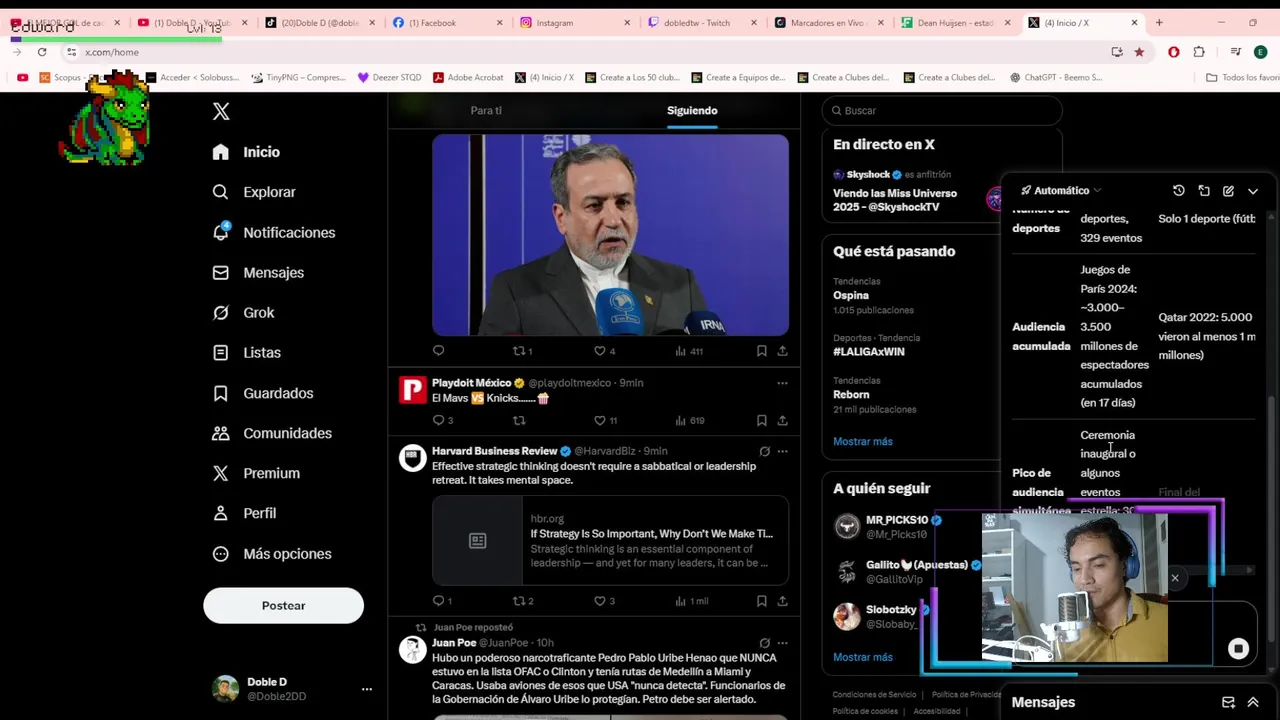Repost the Harvard Business Review post

coord(519,601)
